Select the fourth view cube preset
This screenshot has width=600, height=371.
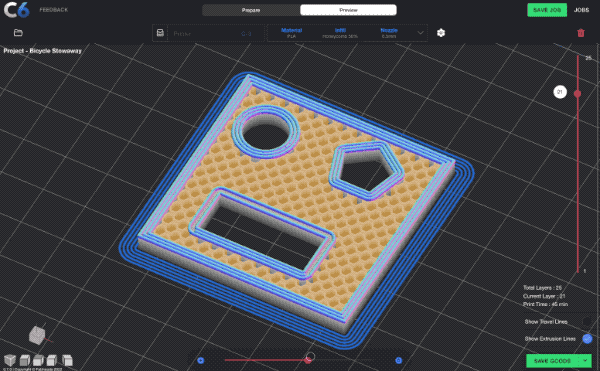click(52, 360)
